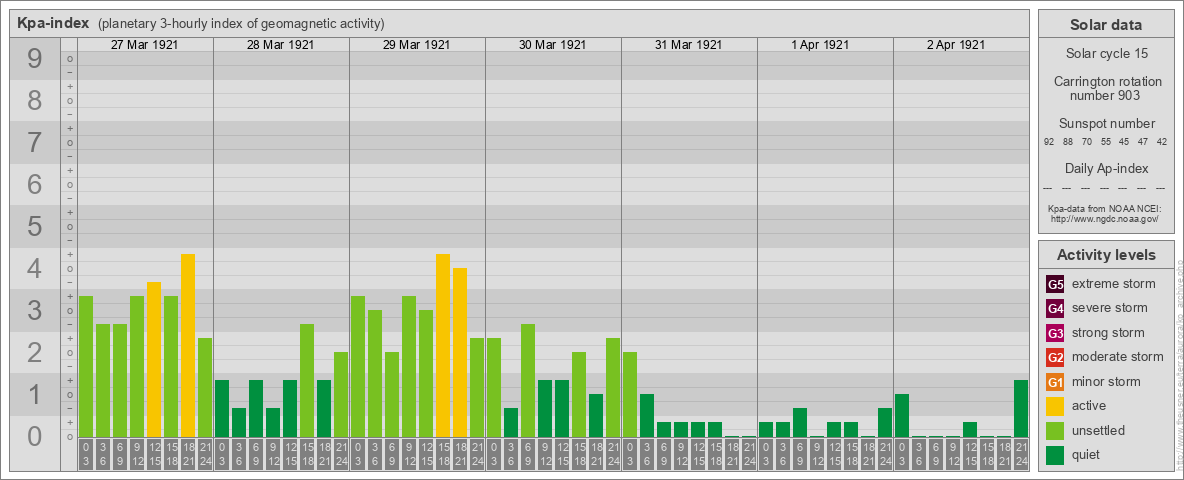Click the yellow 18-21 bar on 29 Mar
Viewport: 1184px width, 480px height.
point(460,352)
